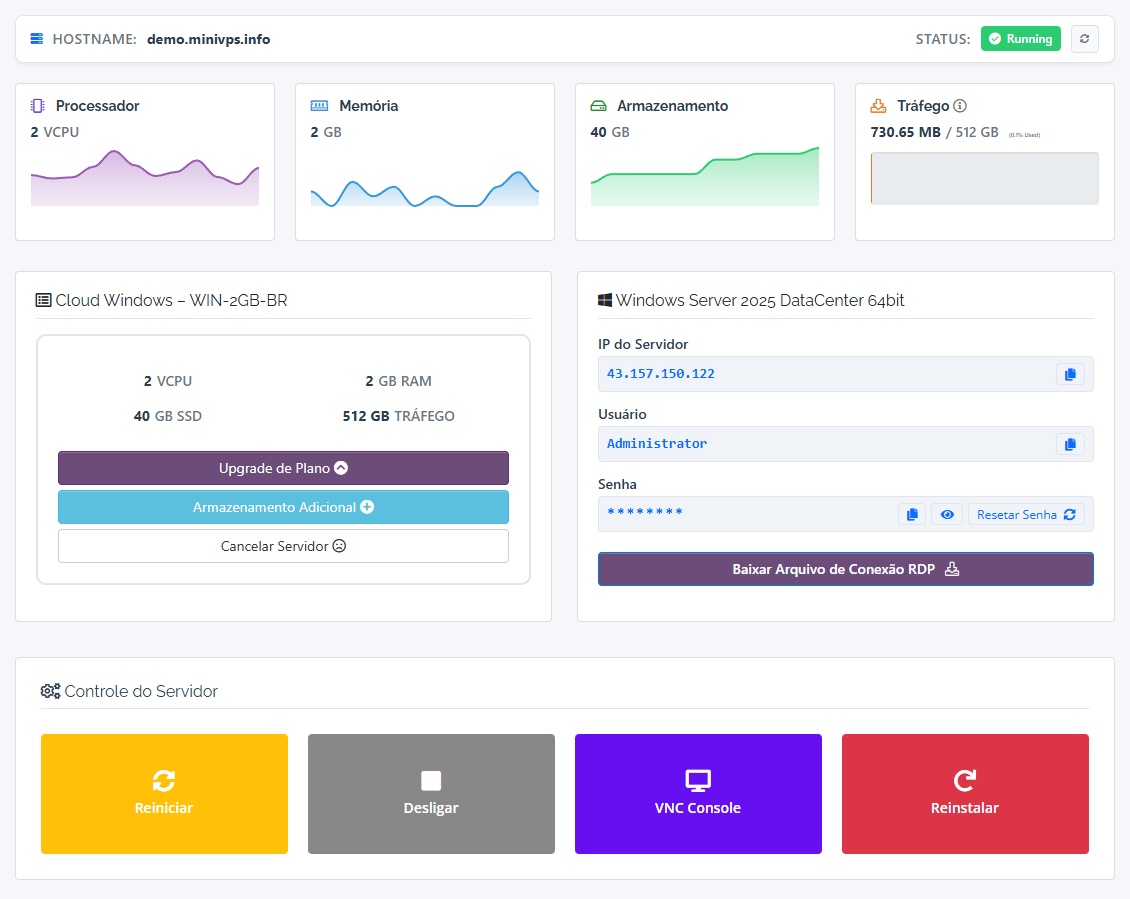Image resolution: width=1130 pixels, height=899 pixels.
Task: Click the Desligar stop icon
Action: click(x=431, y=781)
